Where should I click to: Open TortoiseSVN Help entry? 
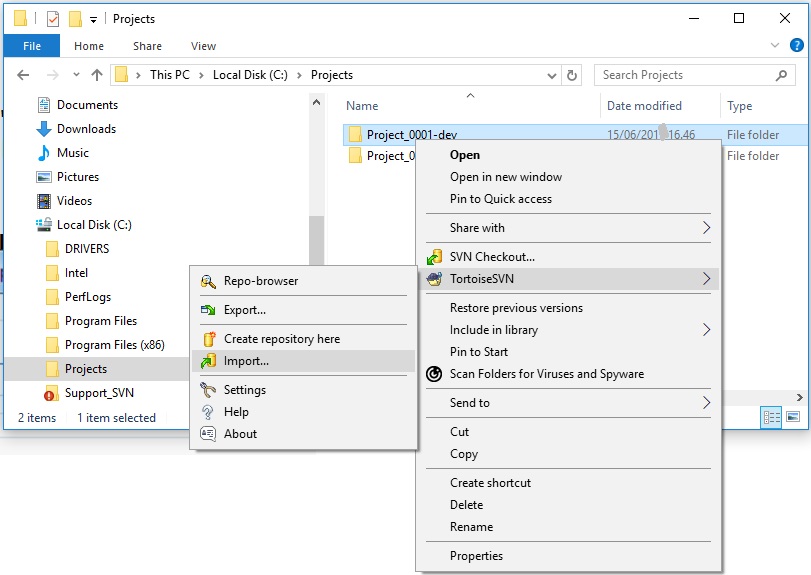[304, 412]
